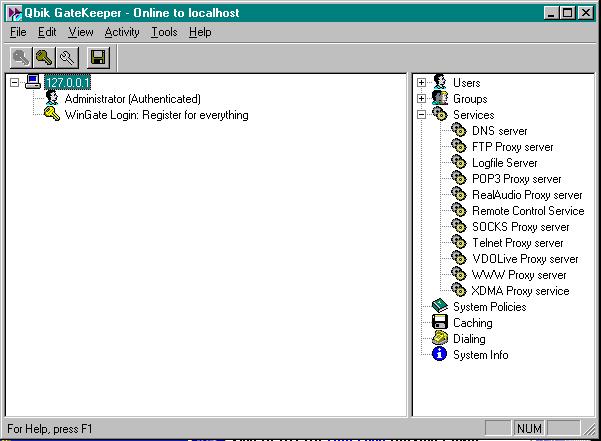
Task: Select the Groups label
Action: (470, 99)
